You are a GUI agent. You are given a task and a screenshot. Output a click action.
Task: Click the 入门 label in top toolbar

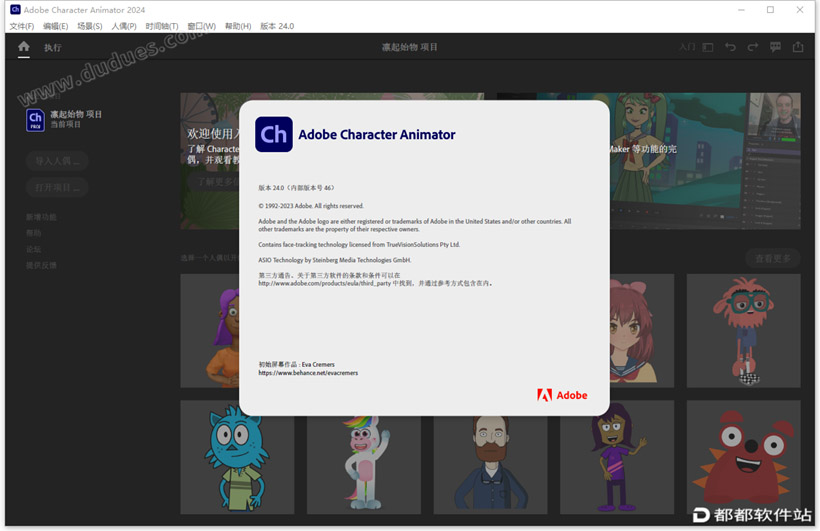point(687,47)
